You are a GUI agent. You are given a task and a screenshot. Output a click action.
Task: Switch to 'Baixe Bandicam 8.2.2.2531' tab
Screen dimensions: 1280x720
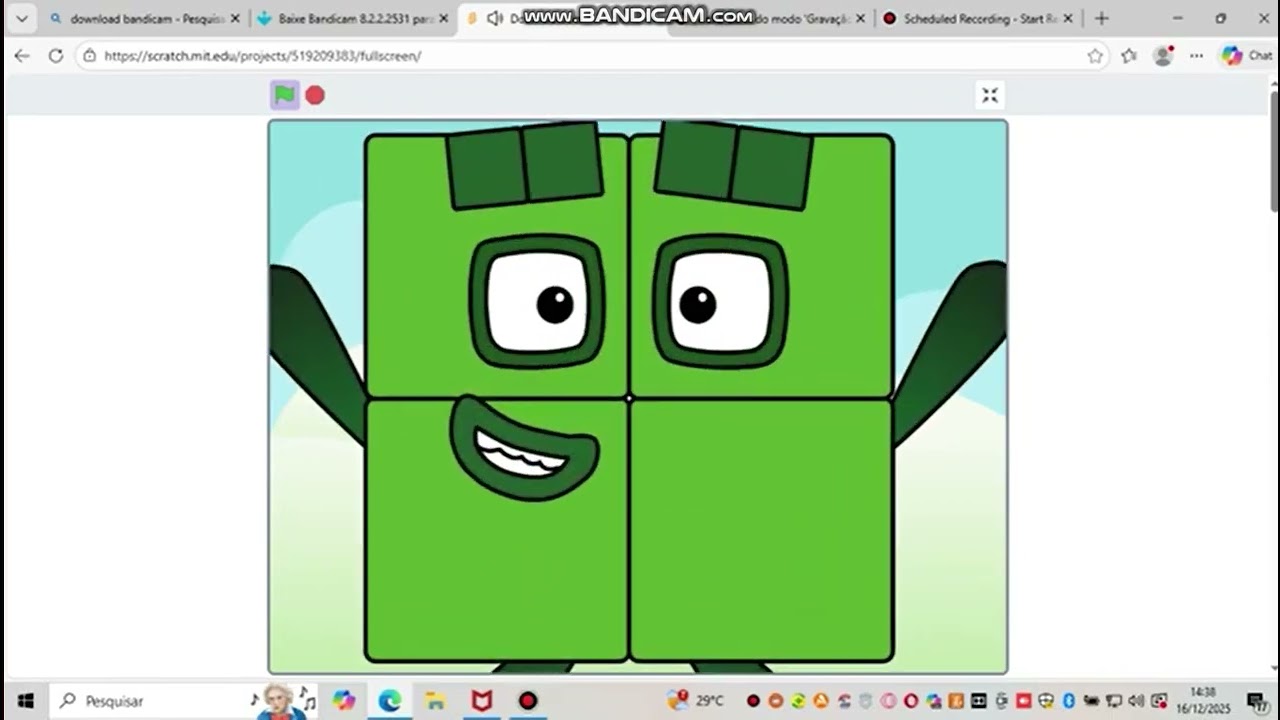click(345, 19)
